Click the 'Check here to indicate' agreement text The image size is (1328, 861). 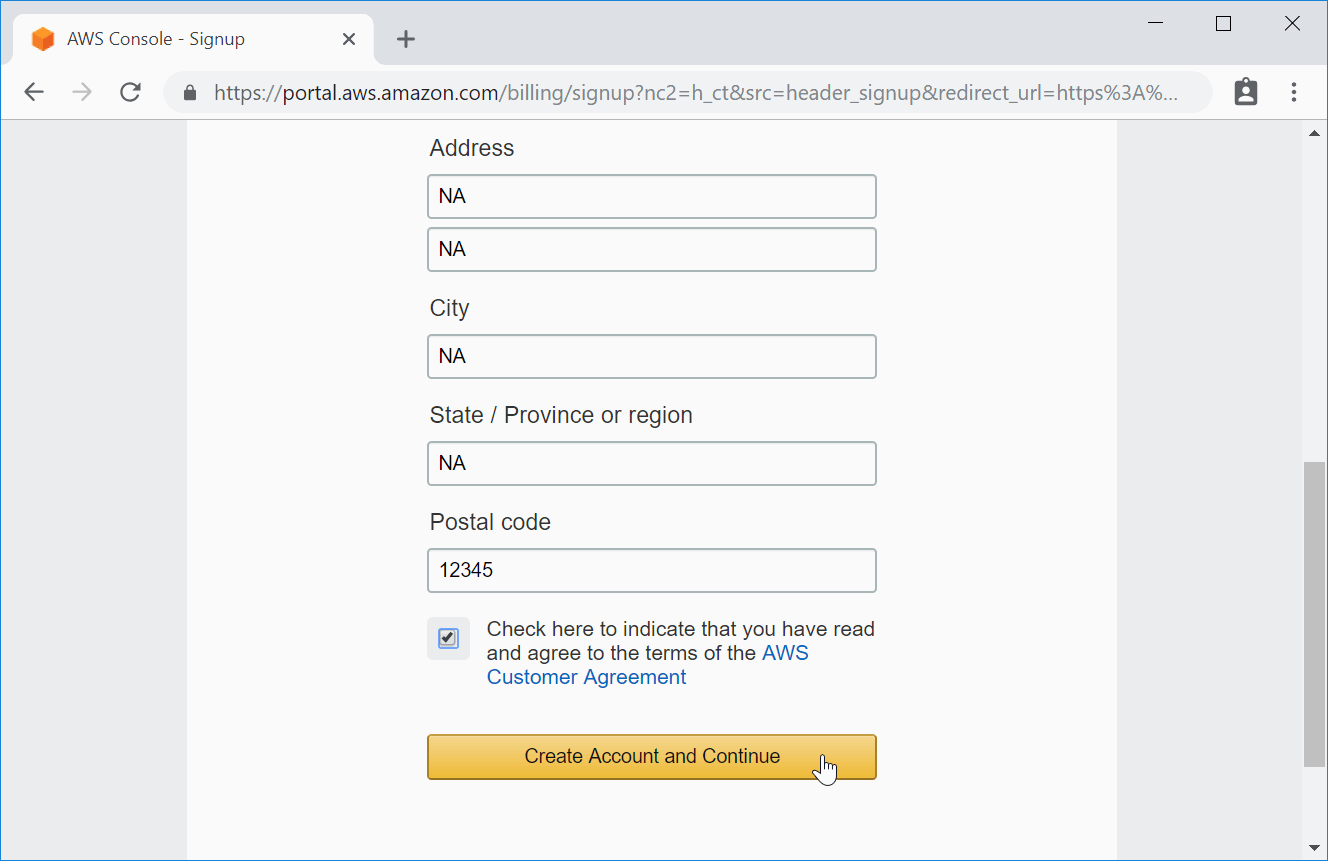point(681,653)
